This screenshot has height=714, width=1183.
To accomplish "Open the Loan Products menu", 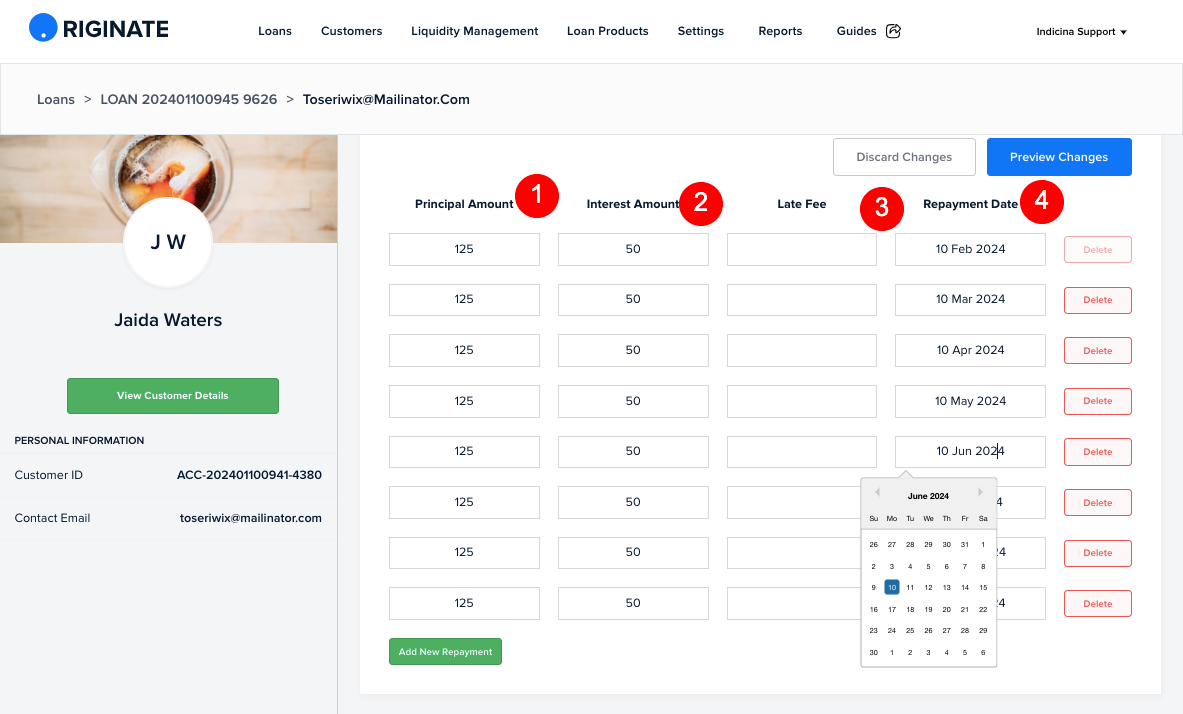I will pyautogui.click(x=607, y=31).
